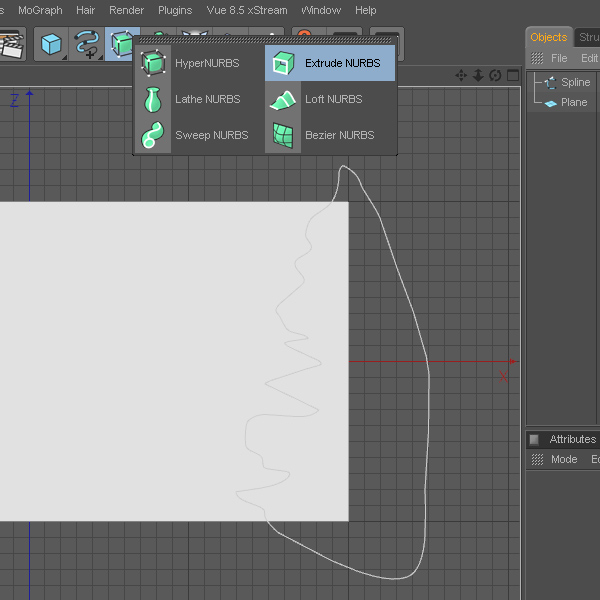600x600 pixels.
Task: Select Extrude NURBS from the popup
Action: [x=329, y=63]
